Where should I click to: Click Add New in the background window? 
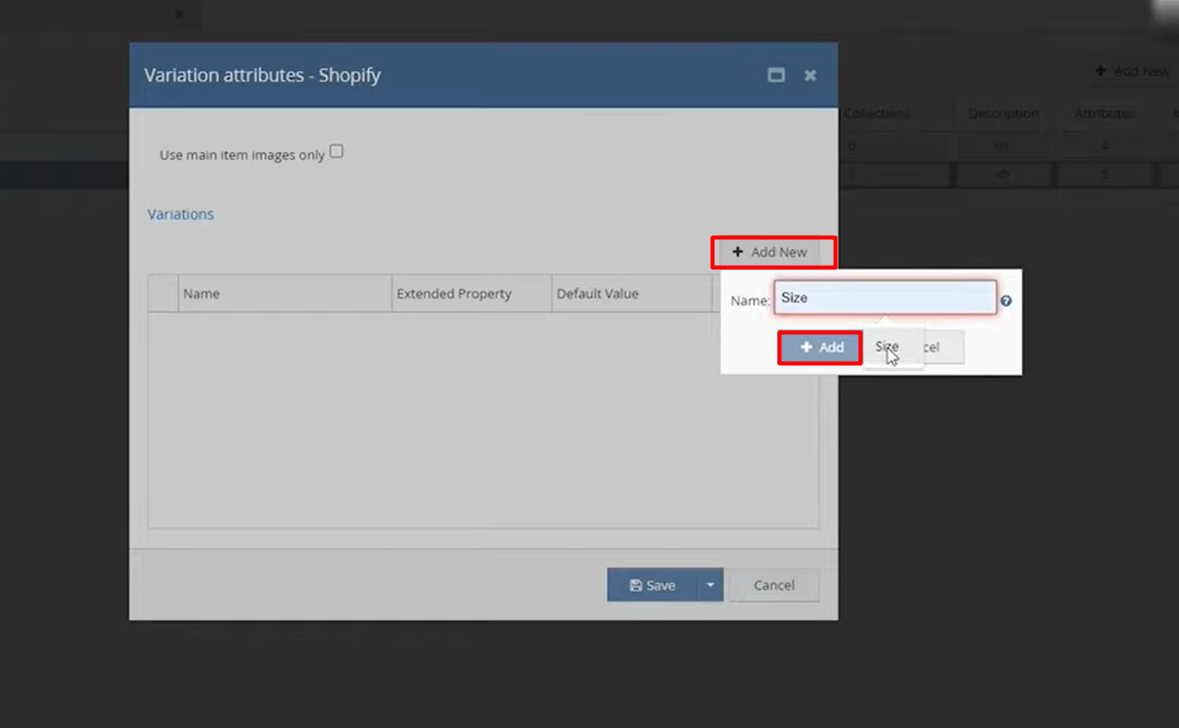coord(1132,71)
